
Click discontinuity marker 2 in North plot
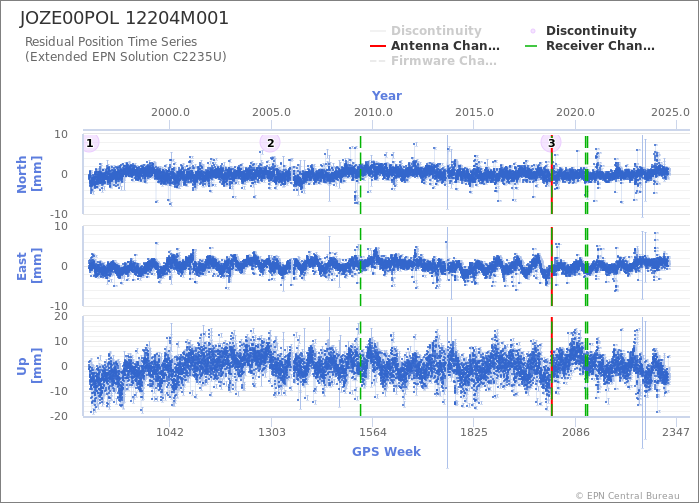tap(270, 143)
